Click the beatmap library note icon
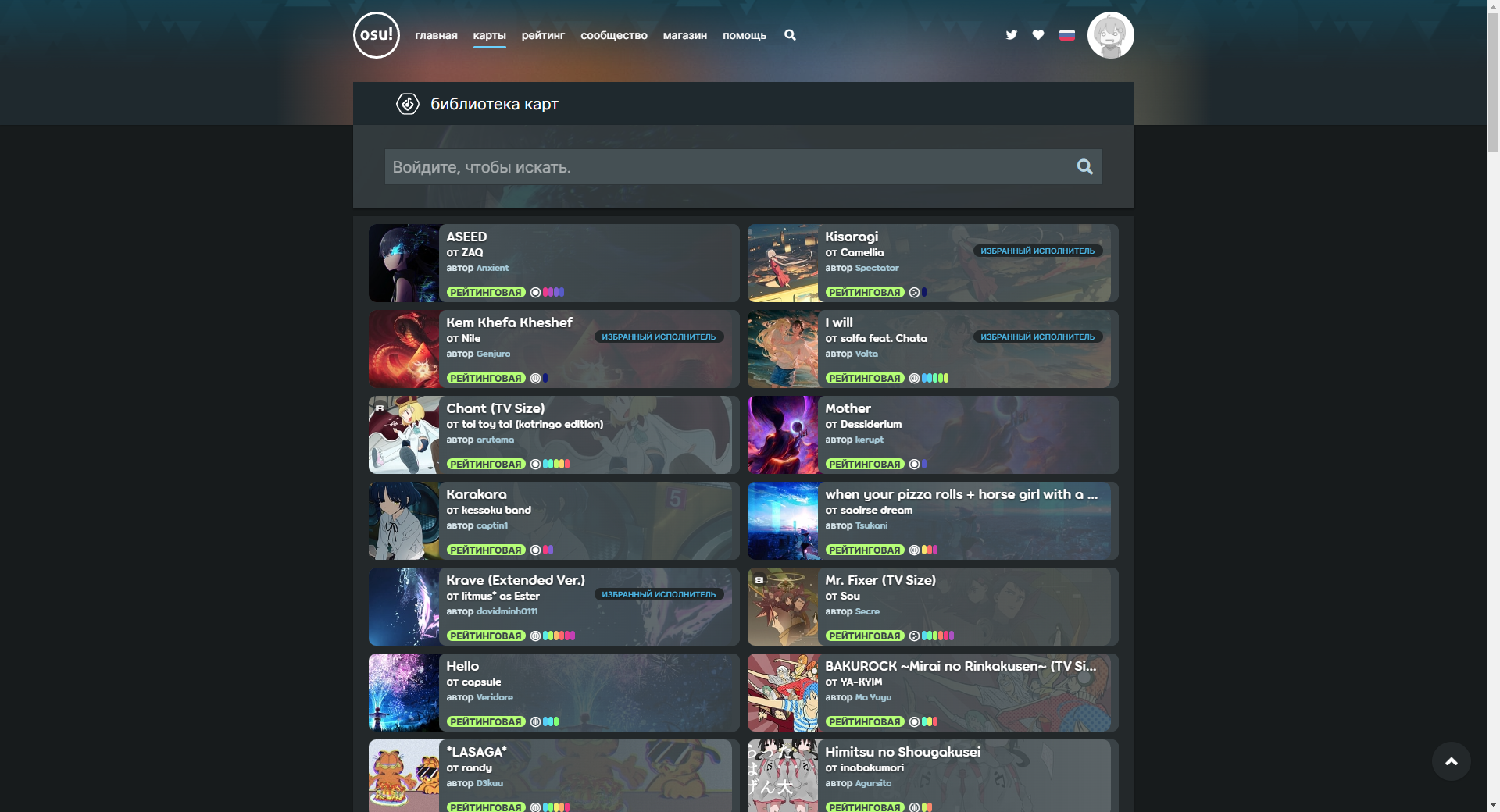Viewport: 1500px width, 812px height. click(408, 103)
